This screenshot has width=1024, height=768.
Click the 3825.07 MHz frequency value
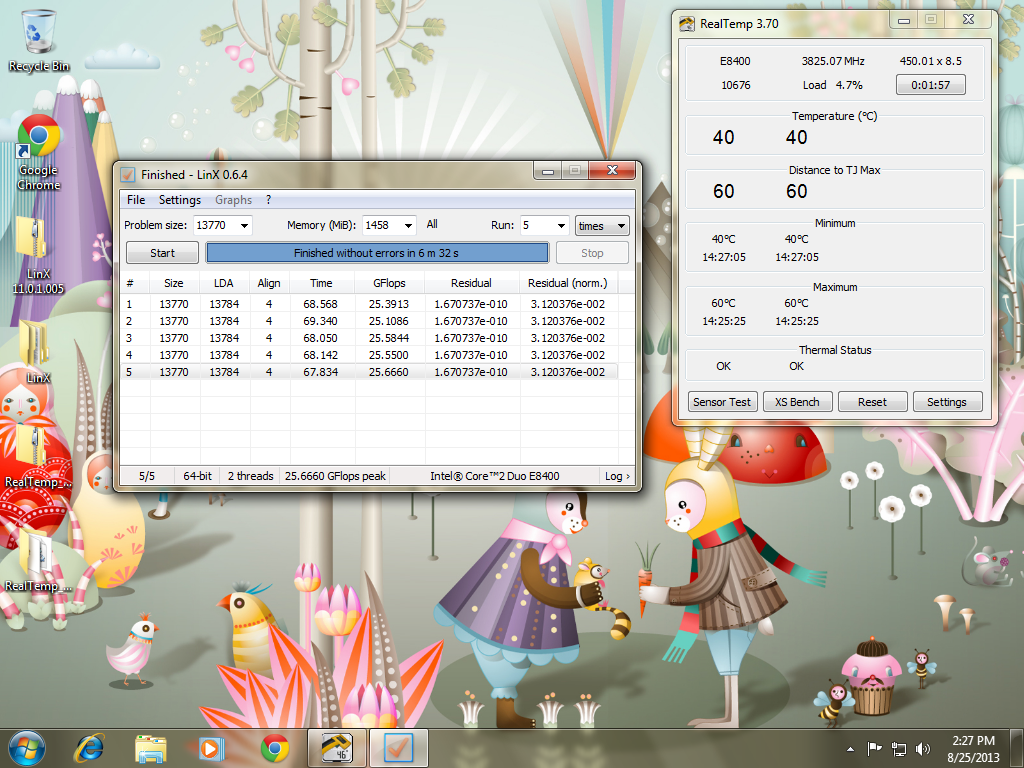coord(833,61)
